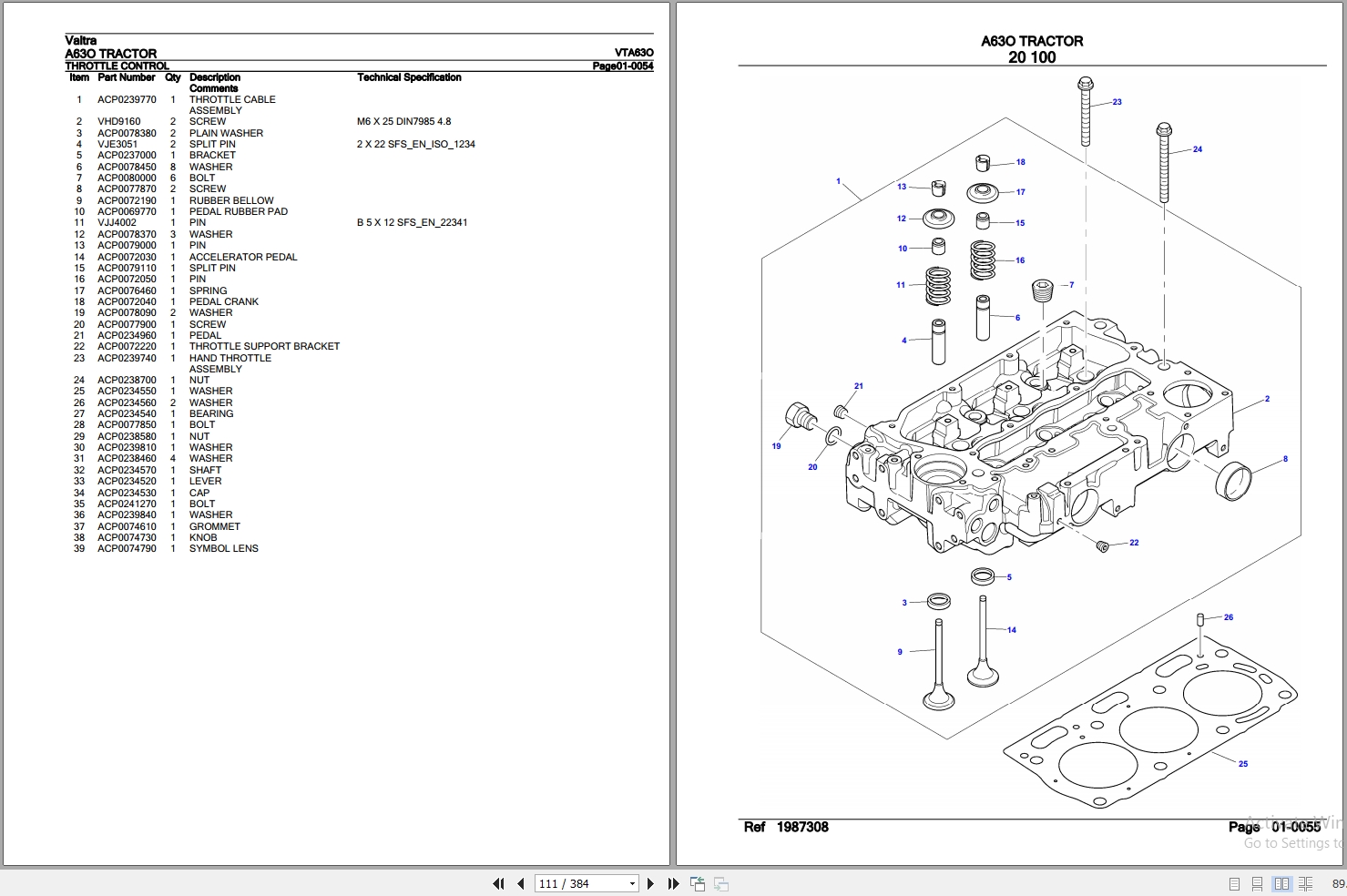
Task: Click THROTTLE SUPPORT BRACKET text
Action: [x=264, y=346]
